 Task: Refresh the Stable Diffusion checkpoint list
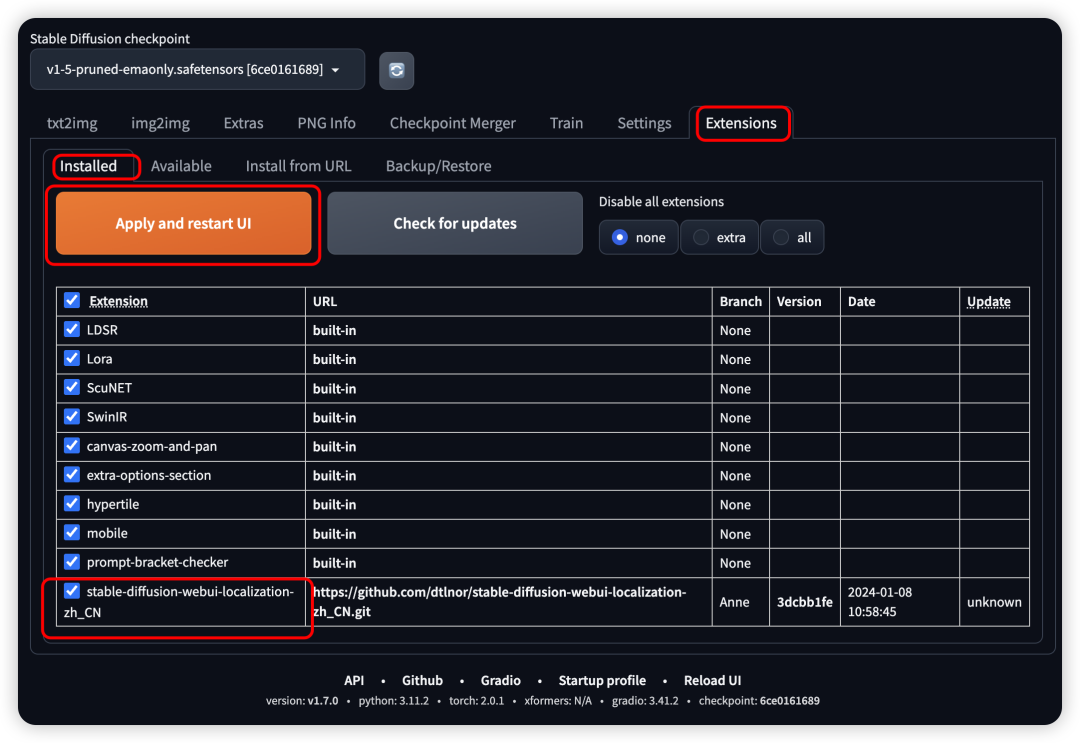click(396, 70)
